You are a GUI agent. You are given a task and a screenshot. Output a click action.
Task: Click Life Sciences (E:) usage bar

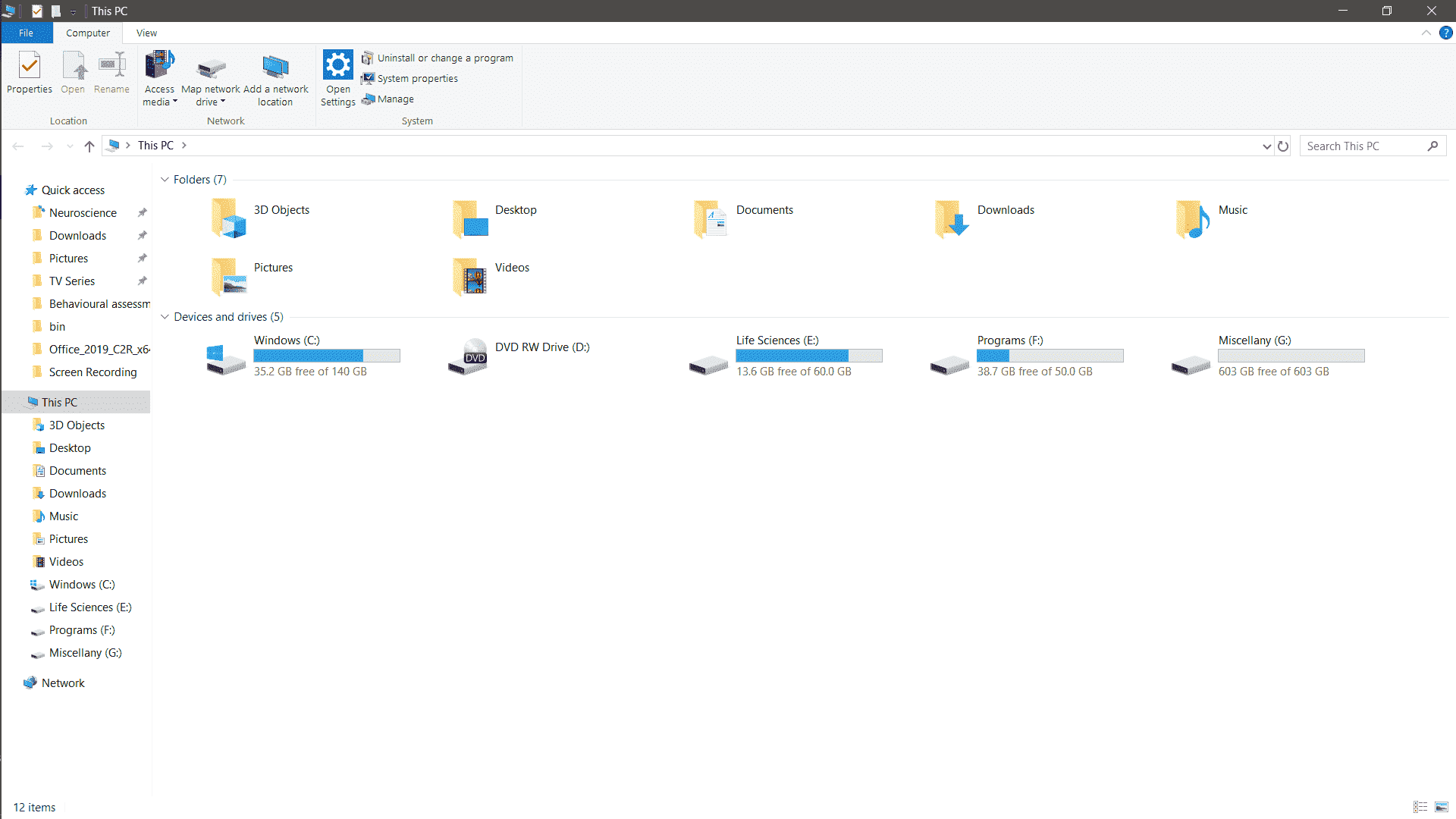(x=809, y=356)
